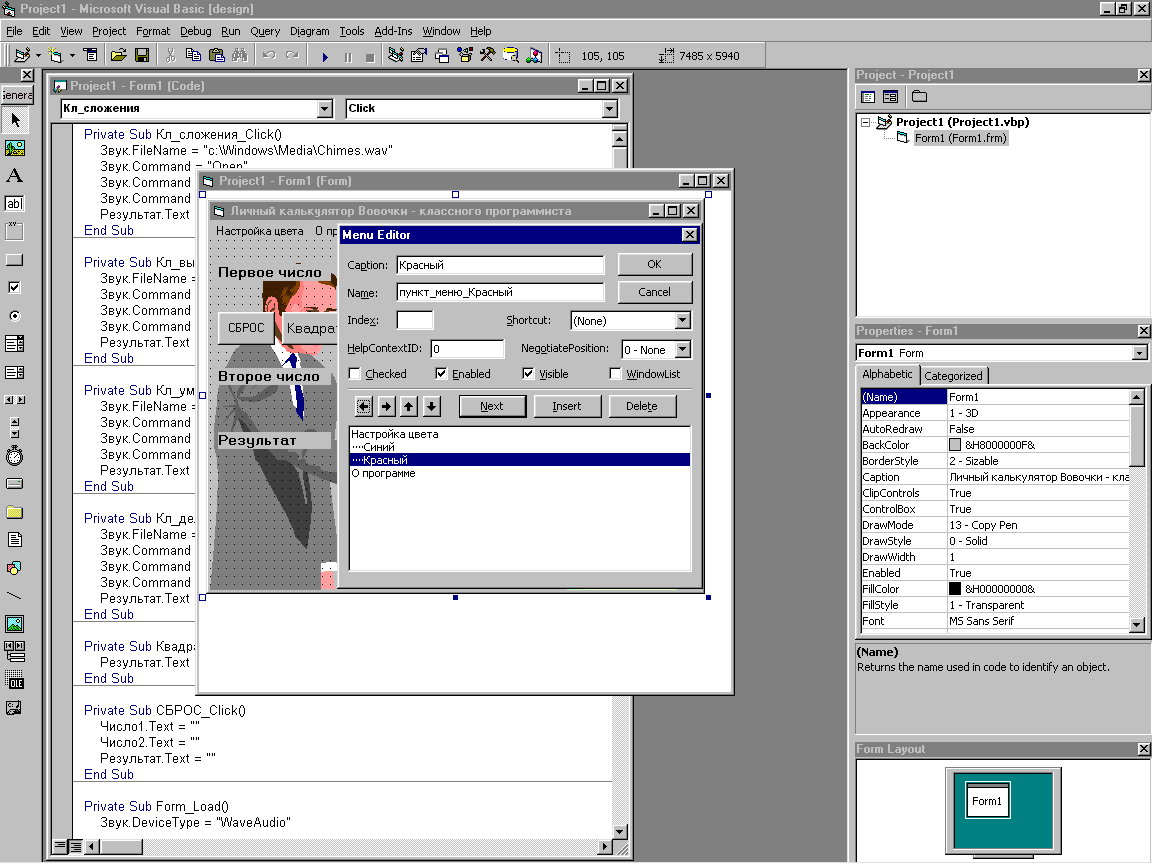Open the Shortcut dropdown list
1152x864 pixels.
click(x=682, y=321)
